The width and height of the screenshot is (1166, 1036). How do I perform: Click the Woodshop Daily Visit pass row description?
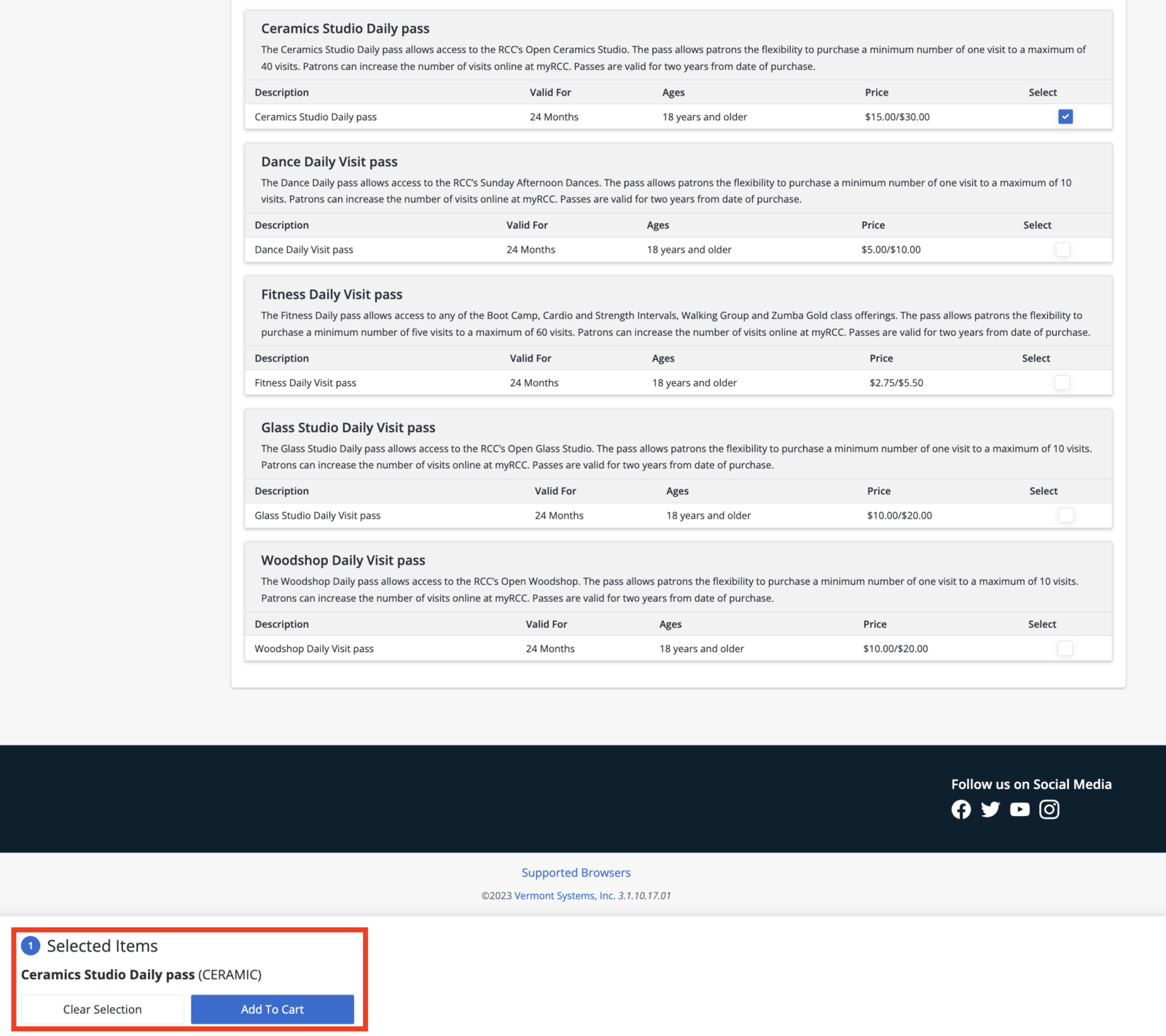[314, 648]
